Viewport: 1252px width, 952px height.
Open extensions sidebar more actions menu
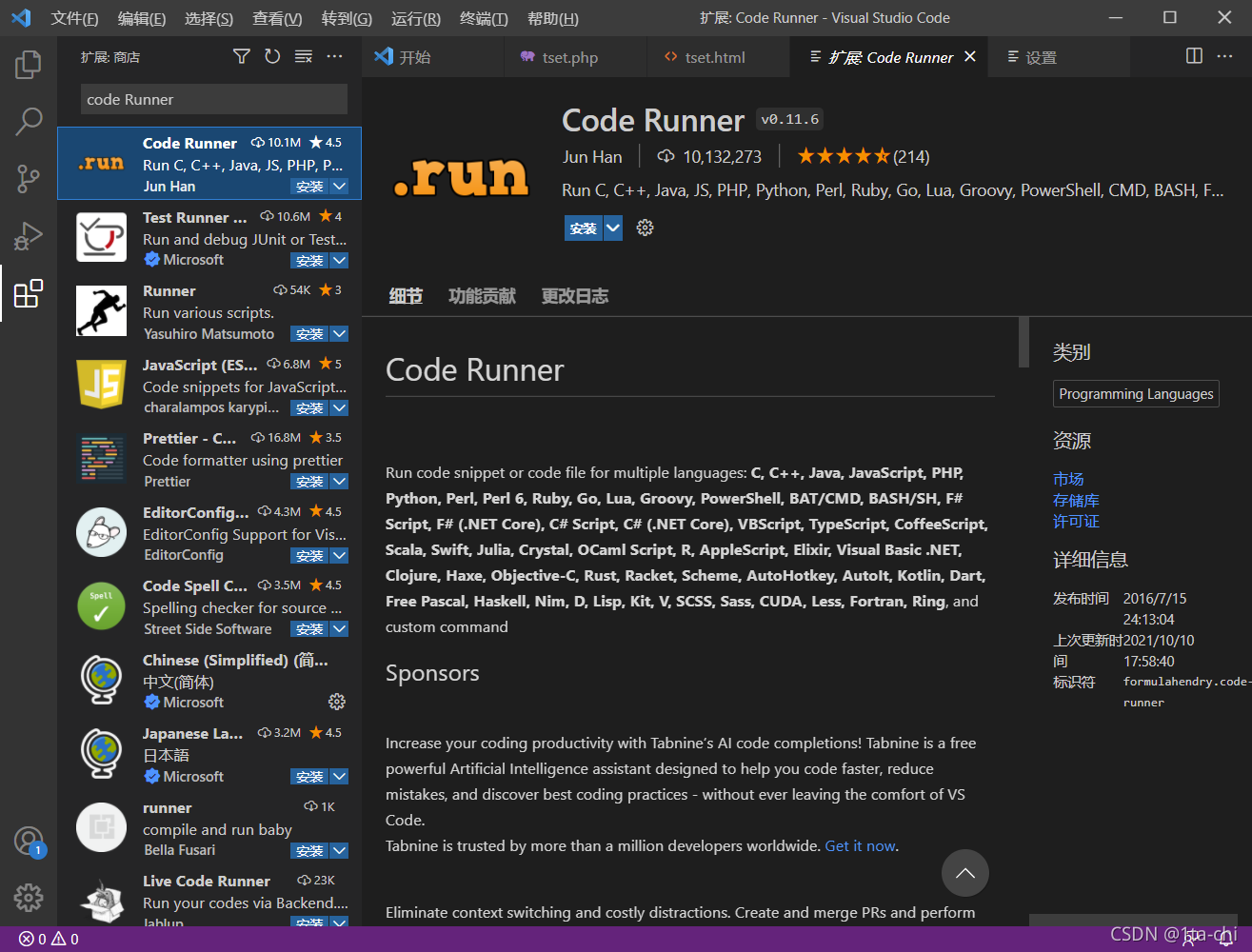click(334, 57)
